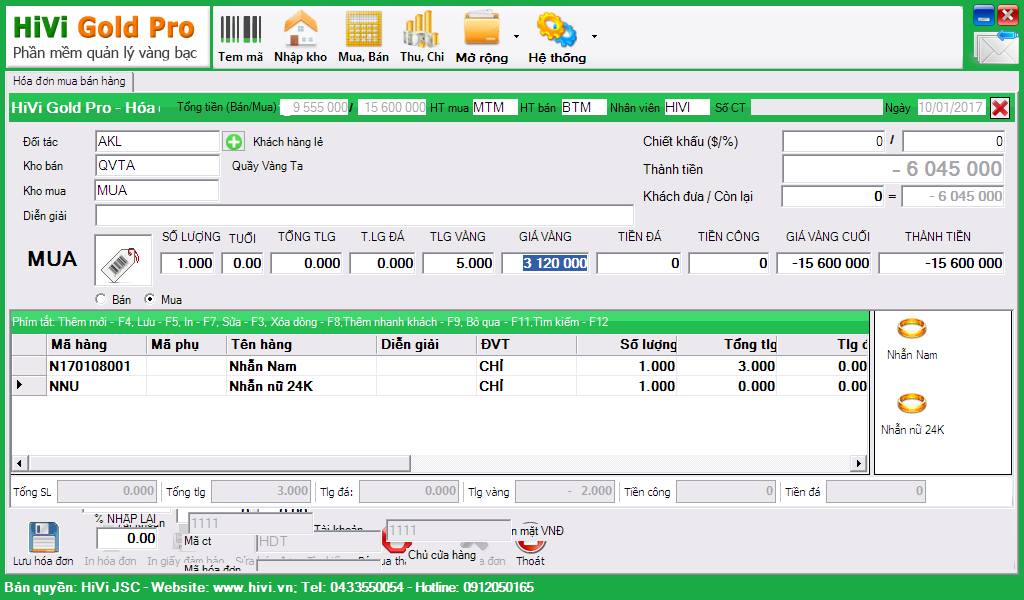The height and width of the screenshot is (600, 1024).
Task: Click the GIÁ VÀNG field 3 120 000
Action: point(545,263)
